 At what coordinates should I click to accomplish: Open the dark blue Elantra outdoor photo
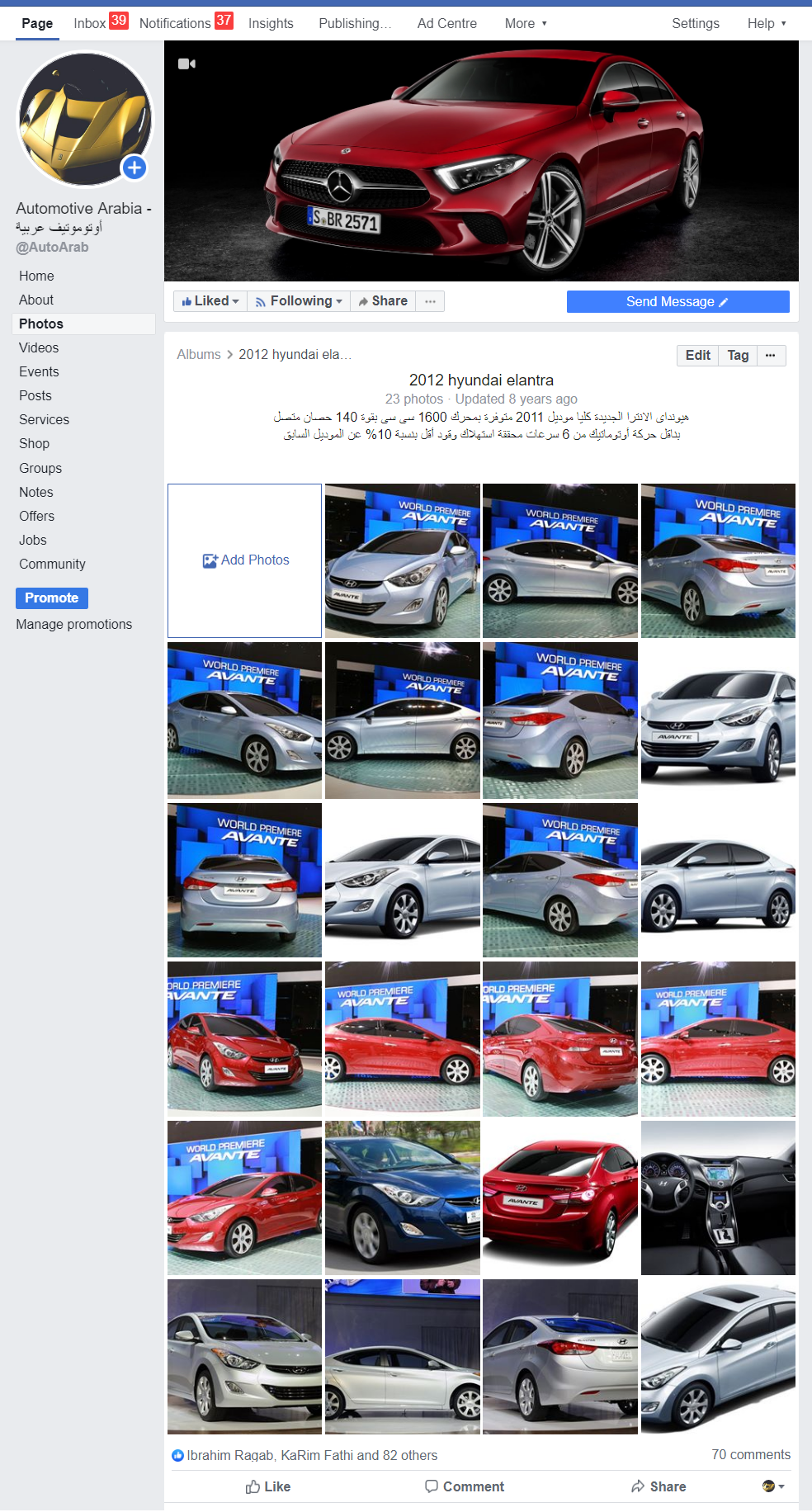[x=402, y=1198]
